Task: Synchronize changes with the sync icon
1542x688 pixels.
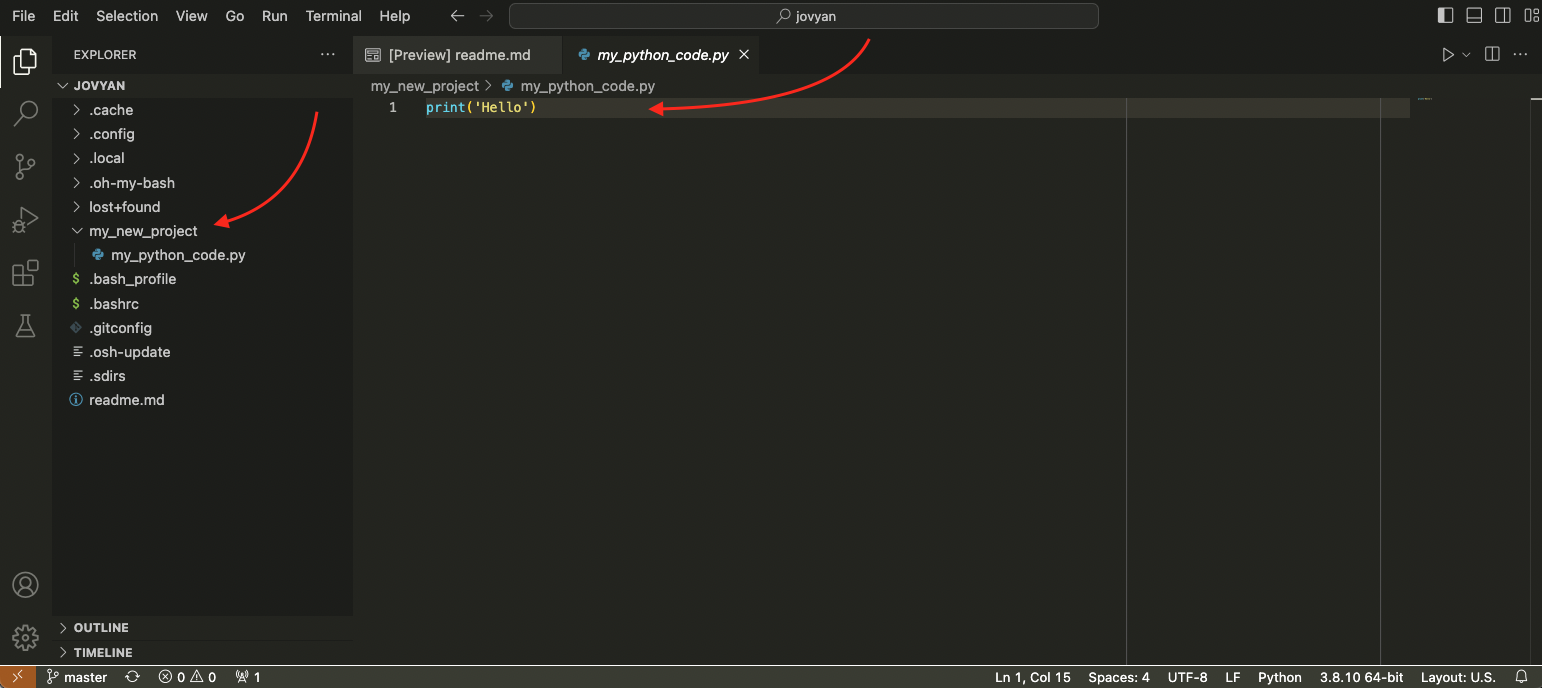Action: pyautogui.click(x=132, y=677)
